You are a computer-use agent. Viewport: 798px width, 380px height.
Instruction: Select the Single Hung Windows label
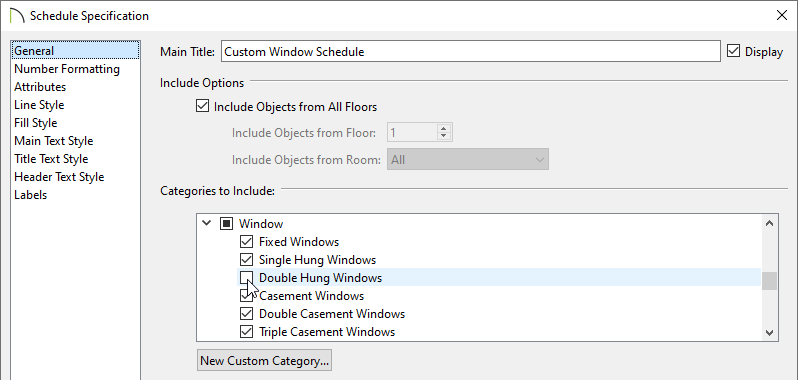[318, 260]
